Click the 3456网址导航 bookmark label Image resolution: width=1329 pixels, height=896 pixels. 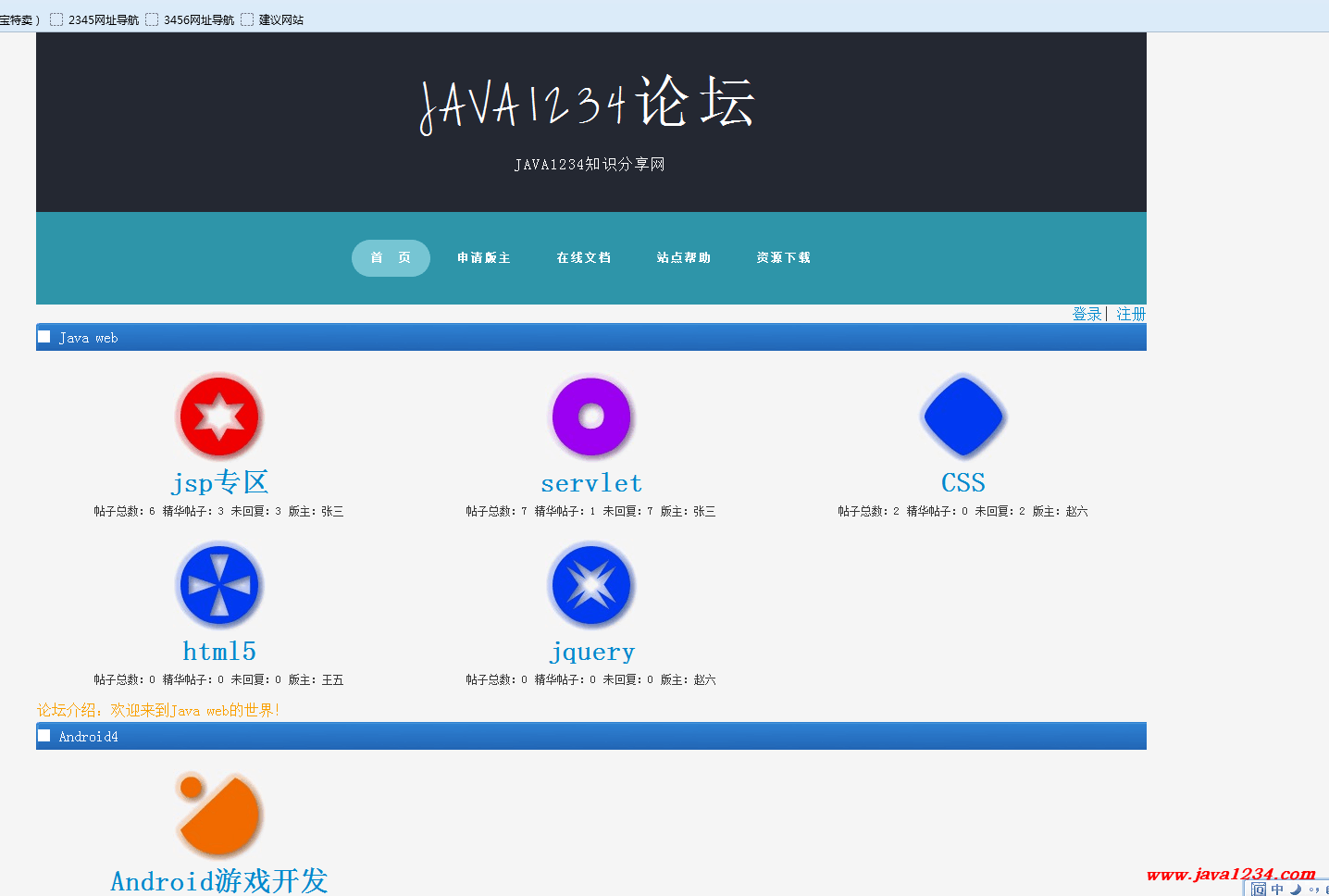(x=199, y=19)
